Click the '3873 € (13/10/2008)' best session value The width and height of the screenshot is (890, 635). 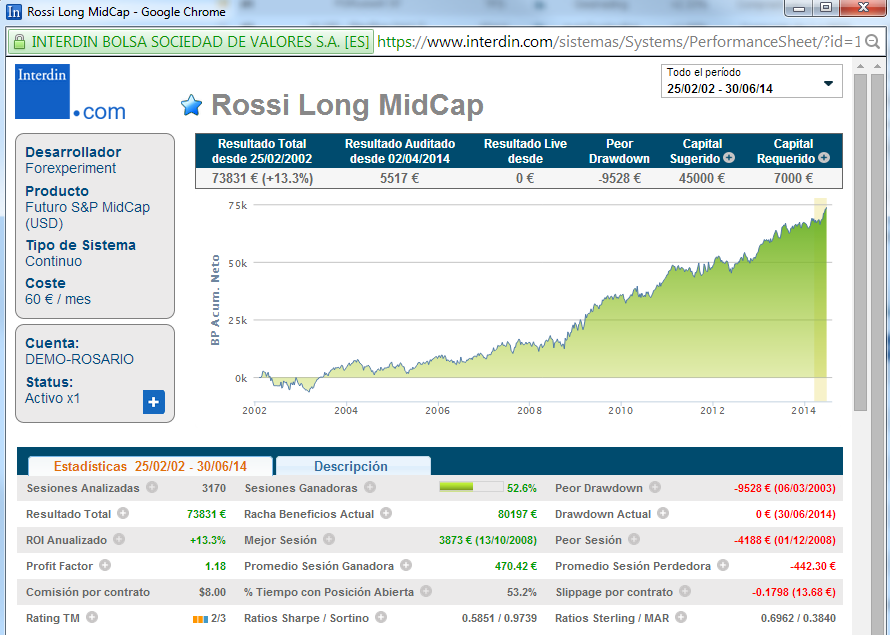(x=488, y=540)
